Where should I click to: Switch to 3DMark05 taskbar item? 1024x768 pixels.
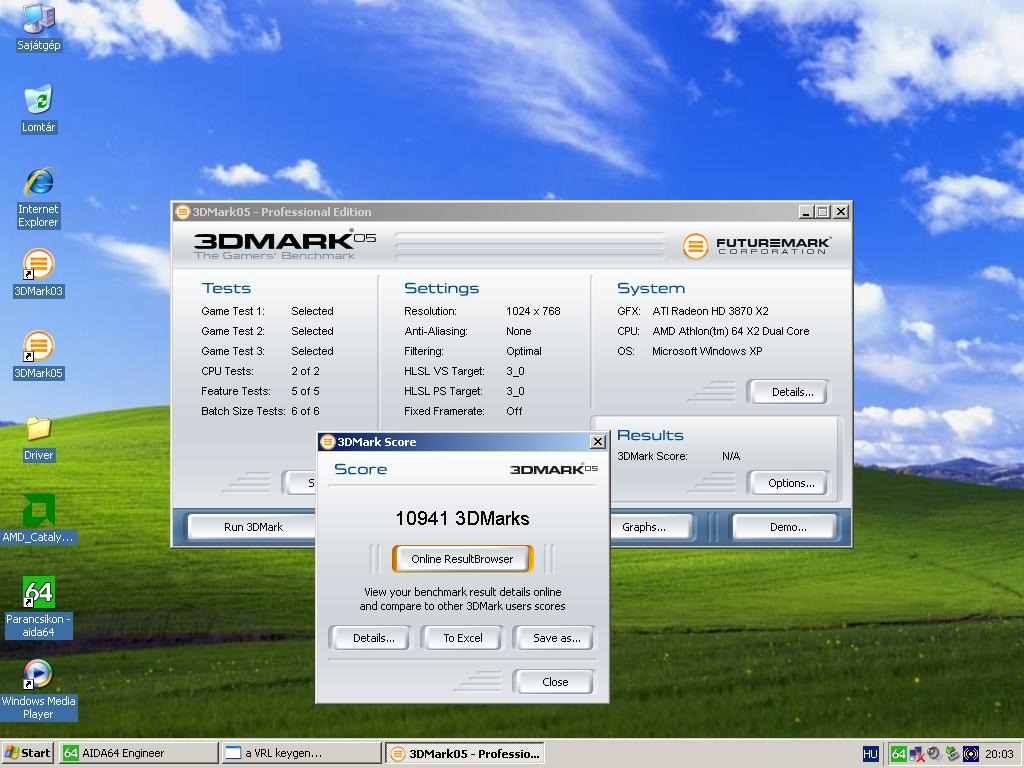click(464, 753)
